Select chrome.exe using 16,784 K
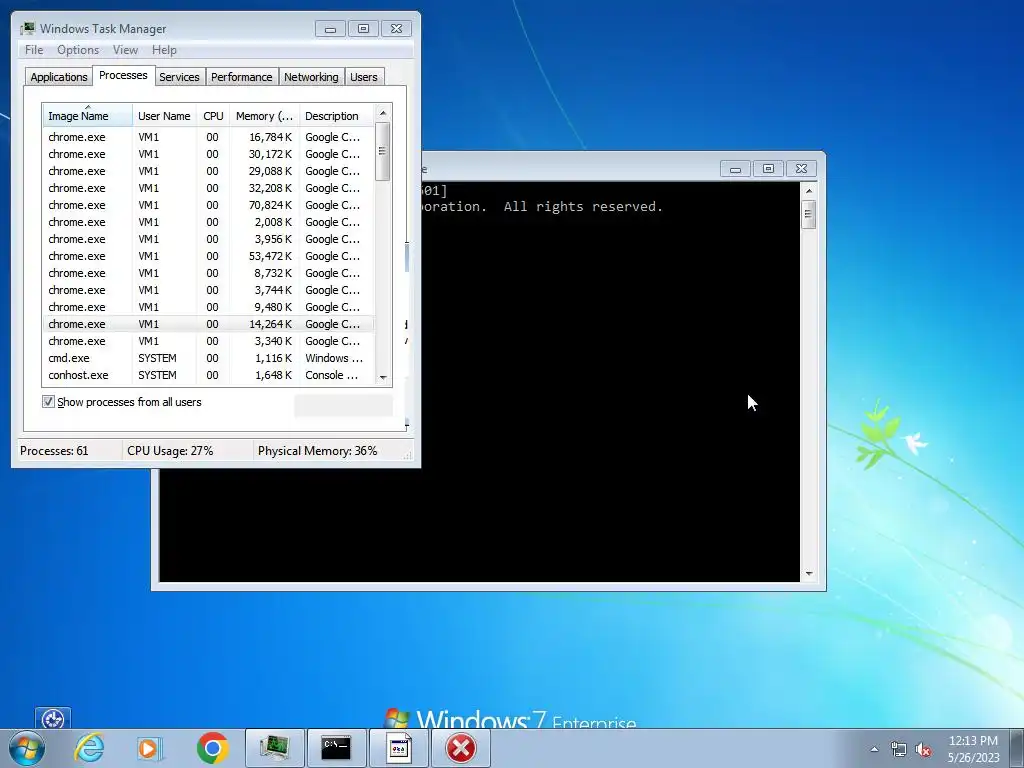The image size is (1024, 768). click(x=208, y=137)
